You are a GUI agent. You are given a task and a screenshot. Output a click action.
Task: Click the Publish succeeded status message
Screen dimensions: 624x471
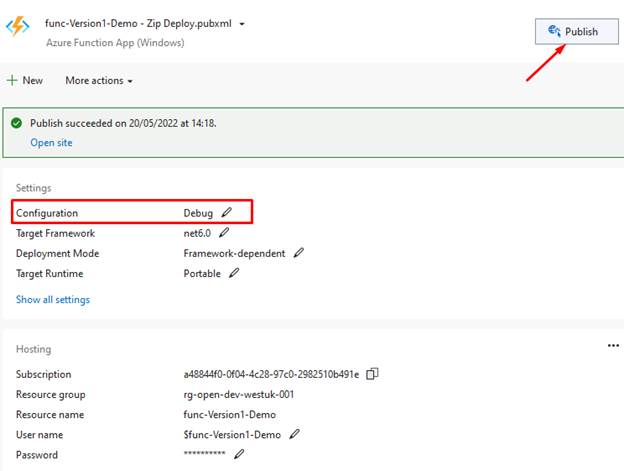(x=123, y=123)
